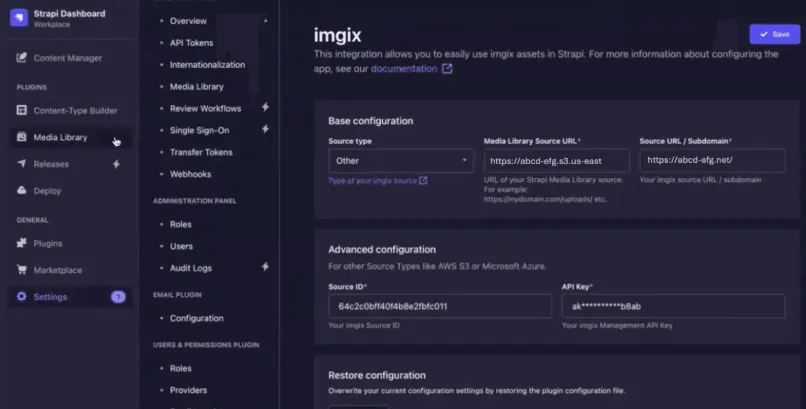Open Media Library settings entry
Image resolution: width=806 pixels, height=409 pixels.
pyautogui.click(x=196, y=87)
